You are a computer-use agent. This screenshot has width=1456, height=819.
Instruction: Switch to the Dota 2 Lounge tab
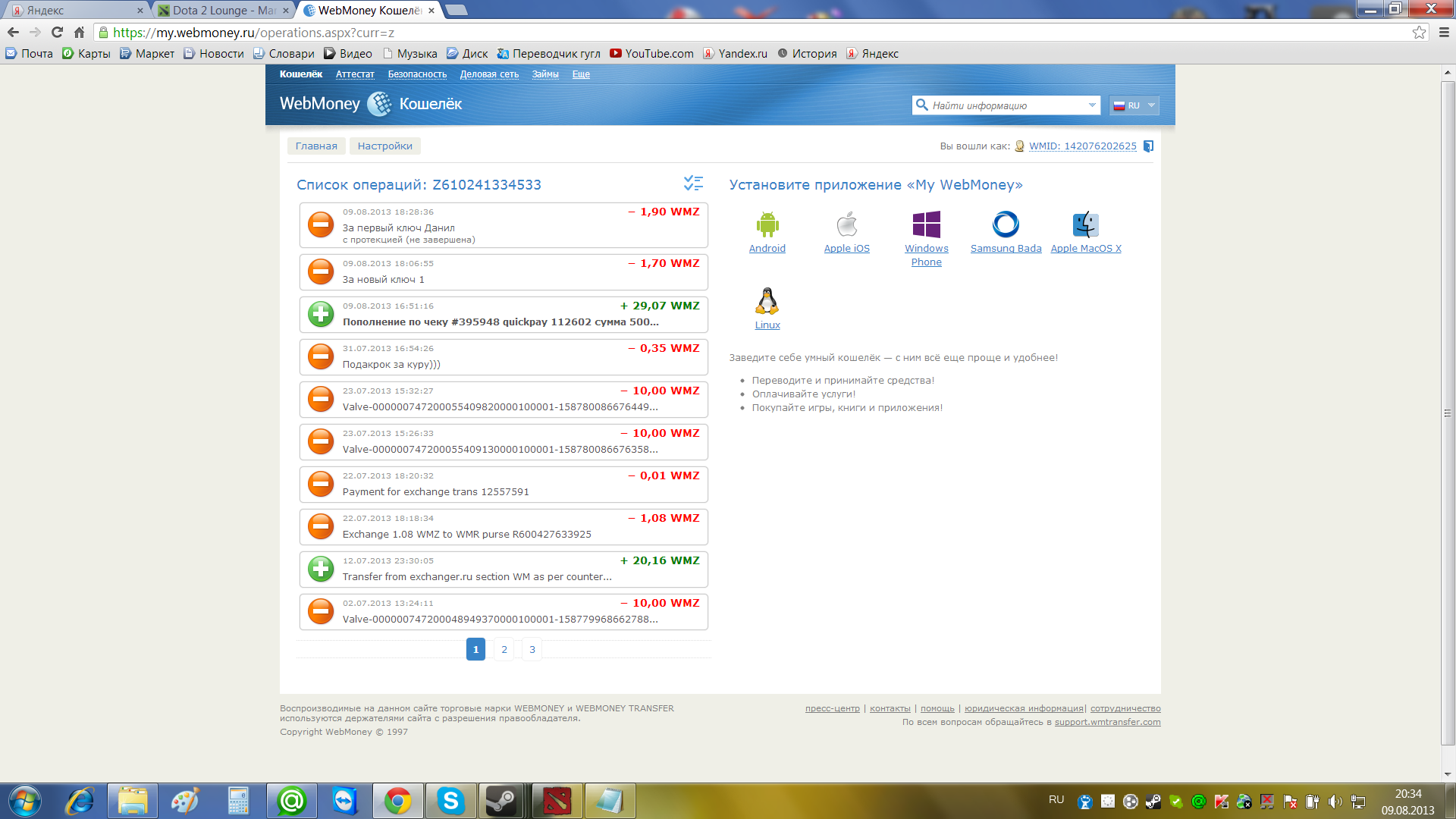(224, 10)
